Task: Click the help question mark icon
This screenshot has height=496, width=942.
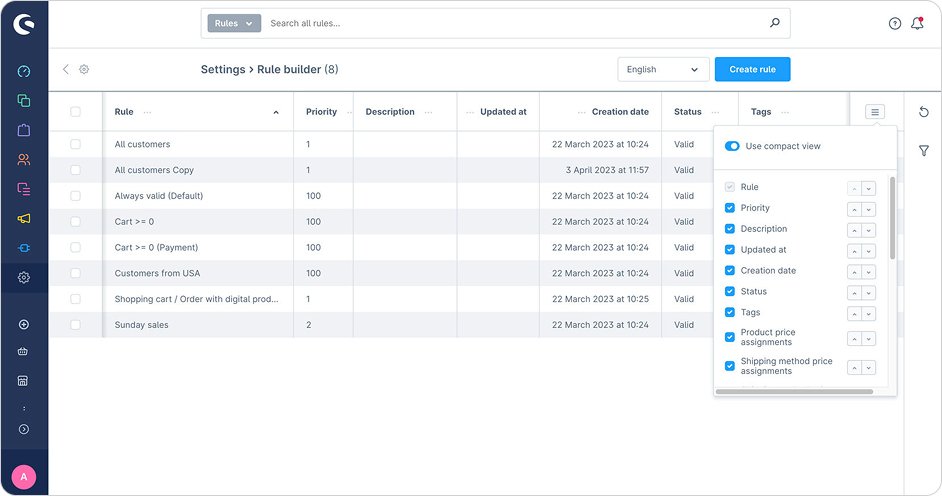Action: [895, 24]
